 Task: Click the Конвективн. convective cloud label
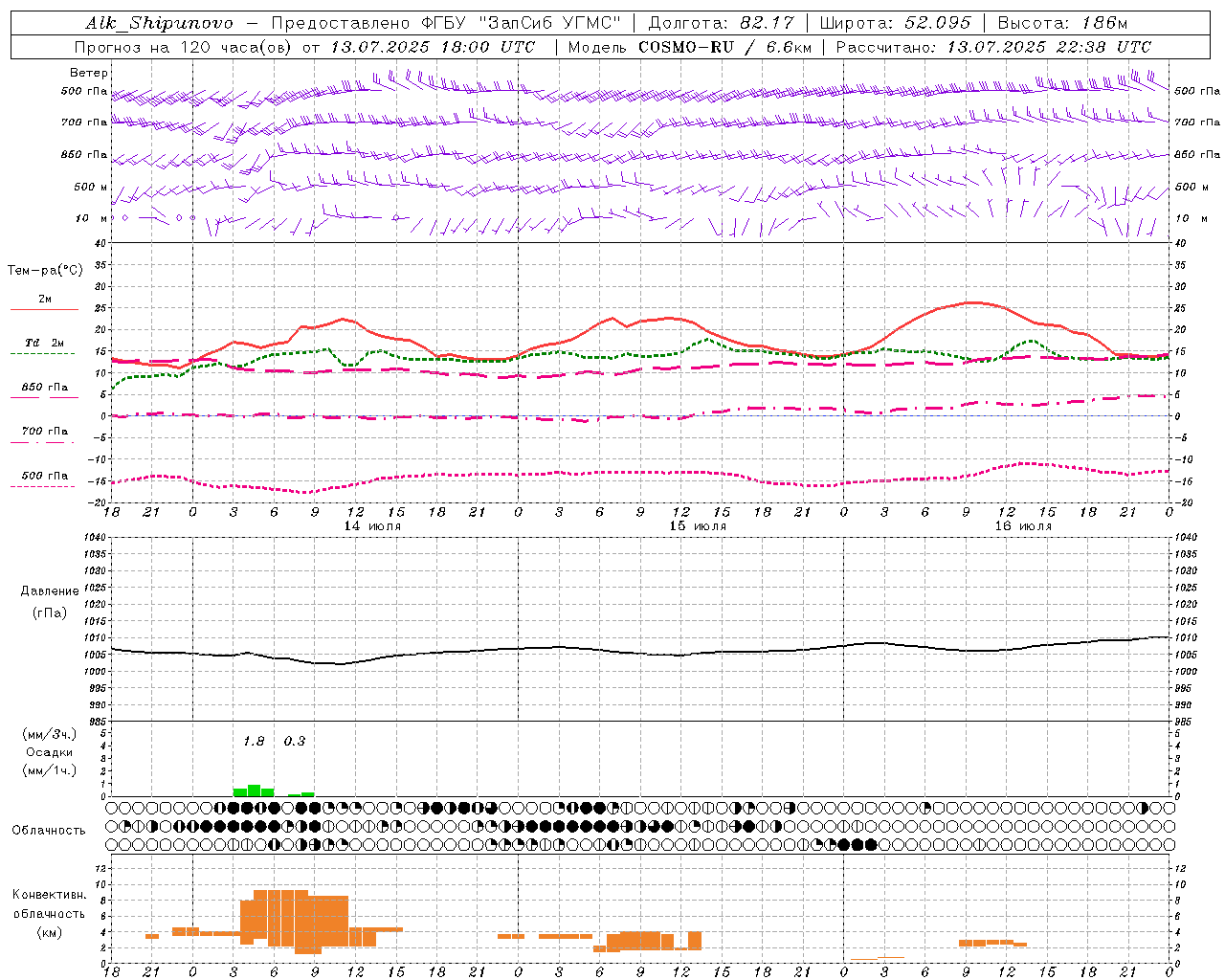click(x=50, y=895)
